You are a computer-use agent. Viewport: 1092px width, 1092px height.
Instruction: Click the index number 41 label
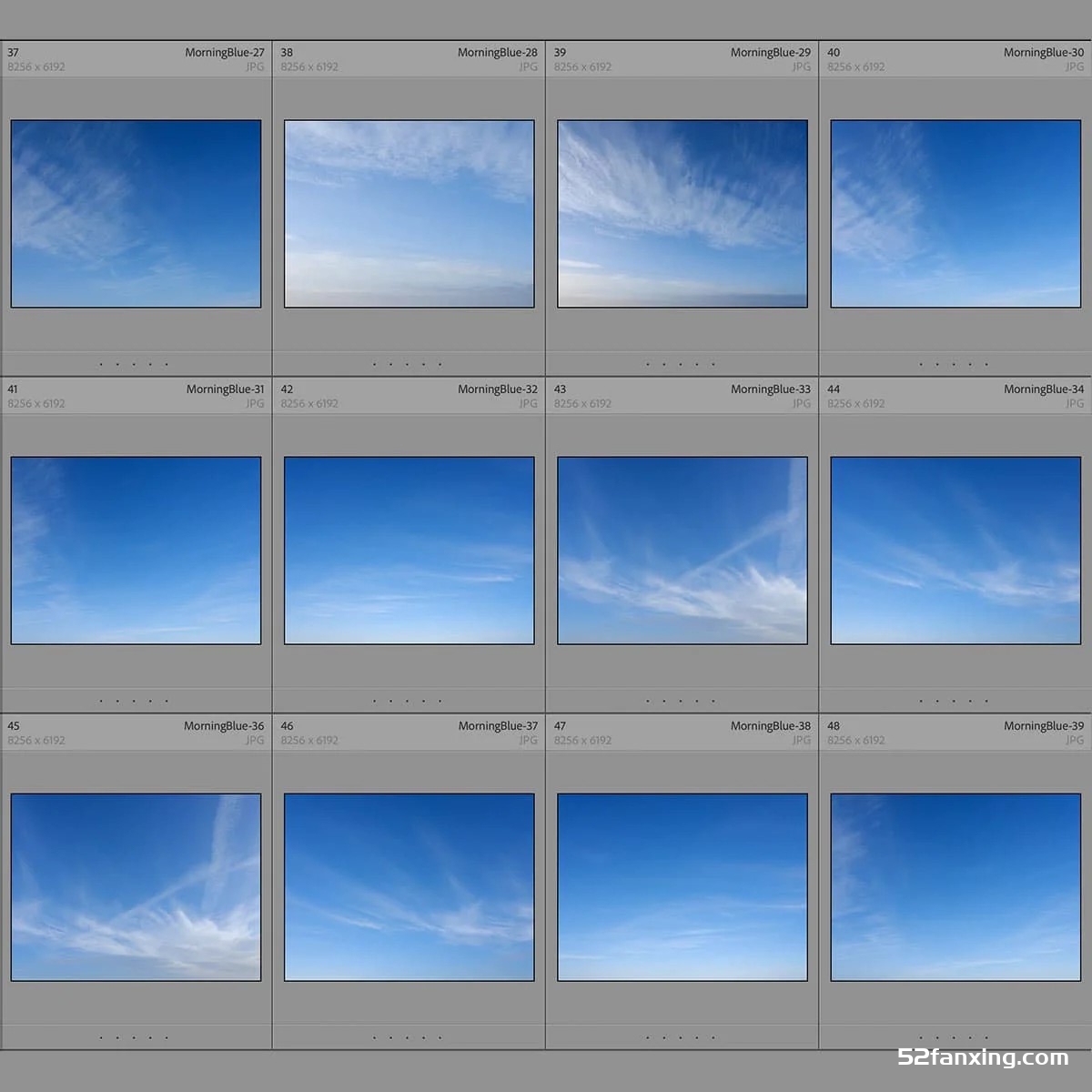[13, 389]
